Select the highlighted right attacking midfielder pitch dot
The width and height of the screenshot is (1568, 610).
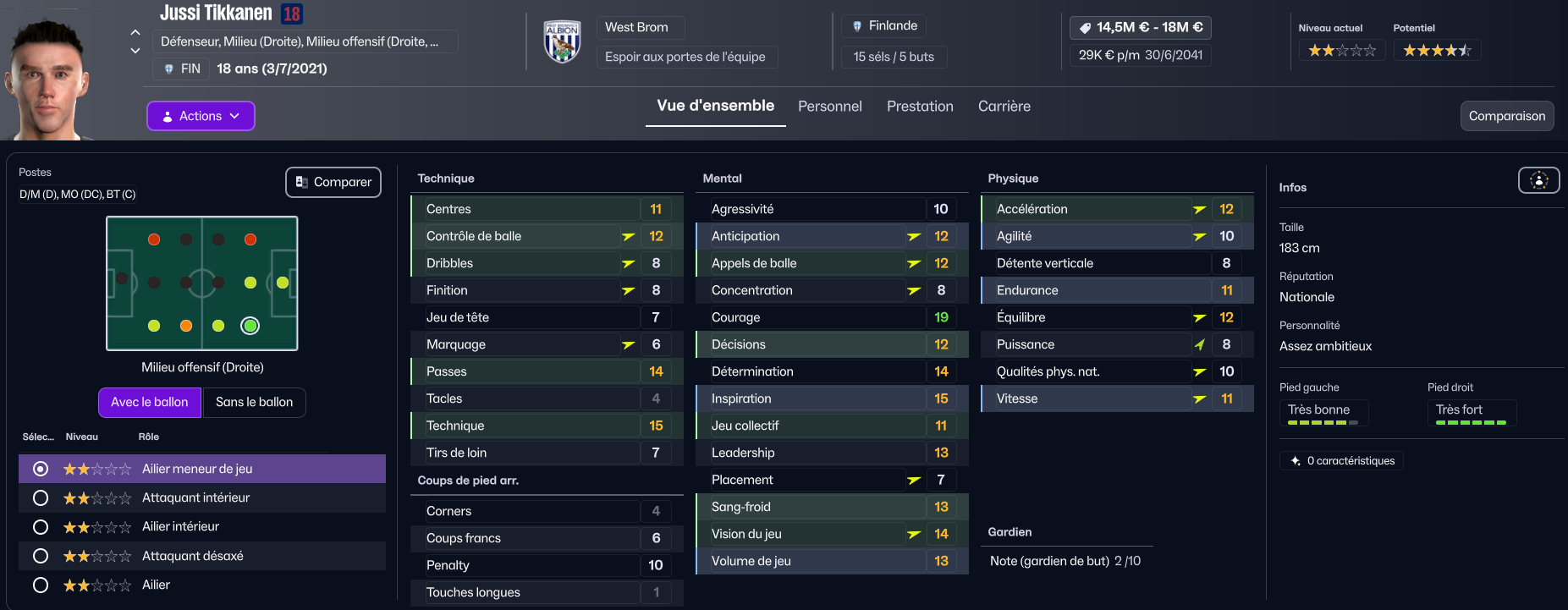click(250, 326)
